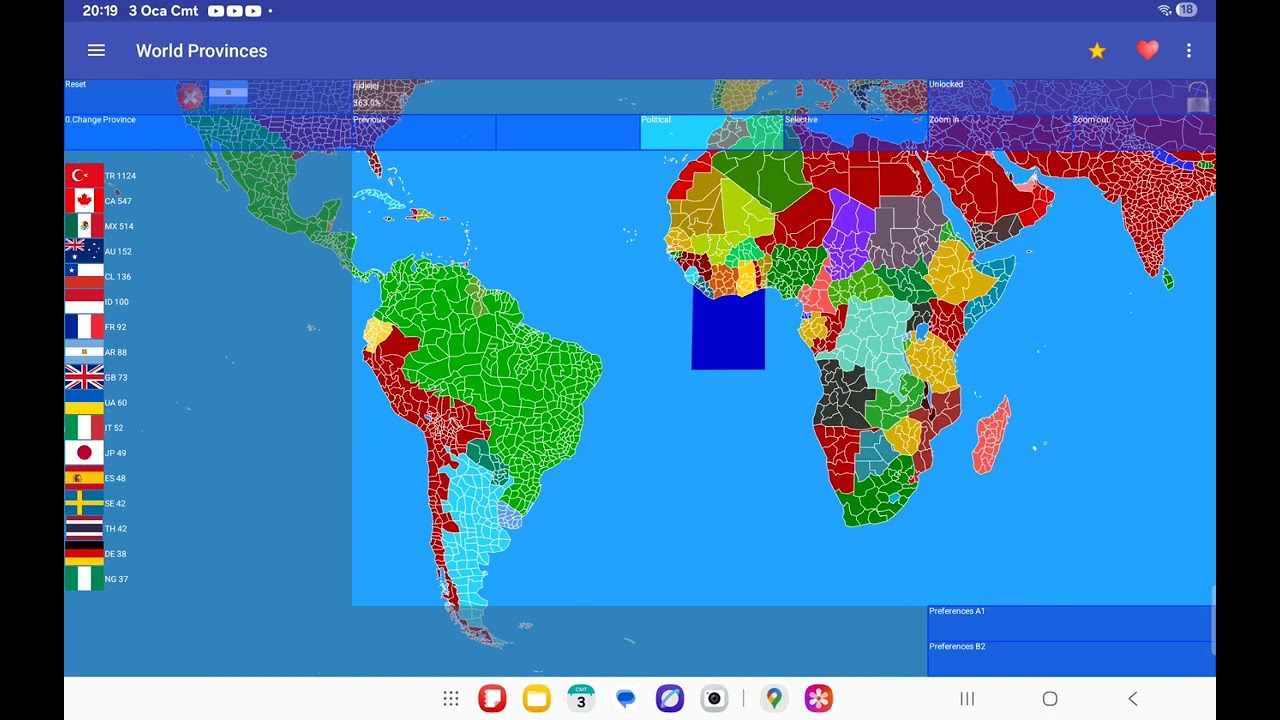Select the Germany flag in the ranking list

pyautogui.click(x=84, y=554)
